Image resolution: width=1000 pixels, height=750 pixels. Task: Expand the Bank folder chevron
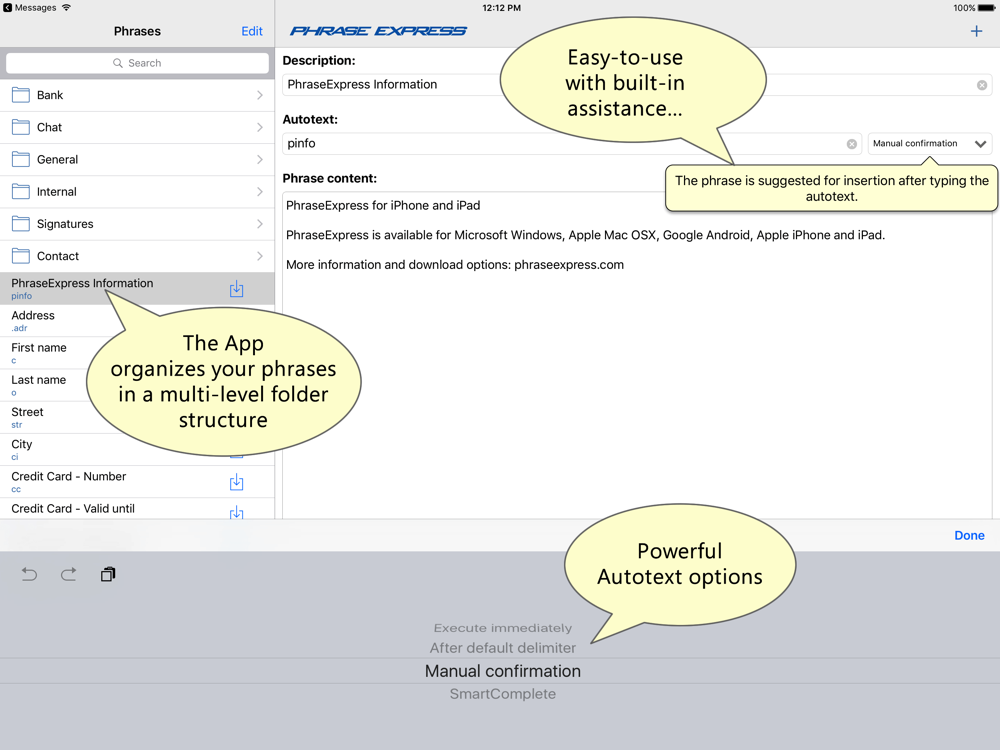(260, 95)
